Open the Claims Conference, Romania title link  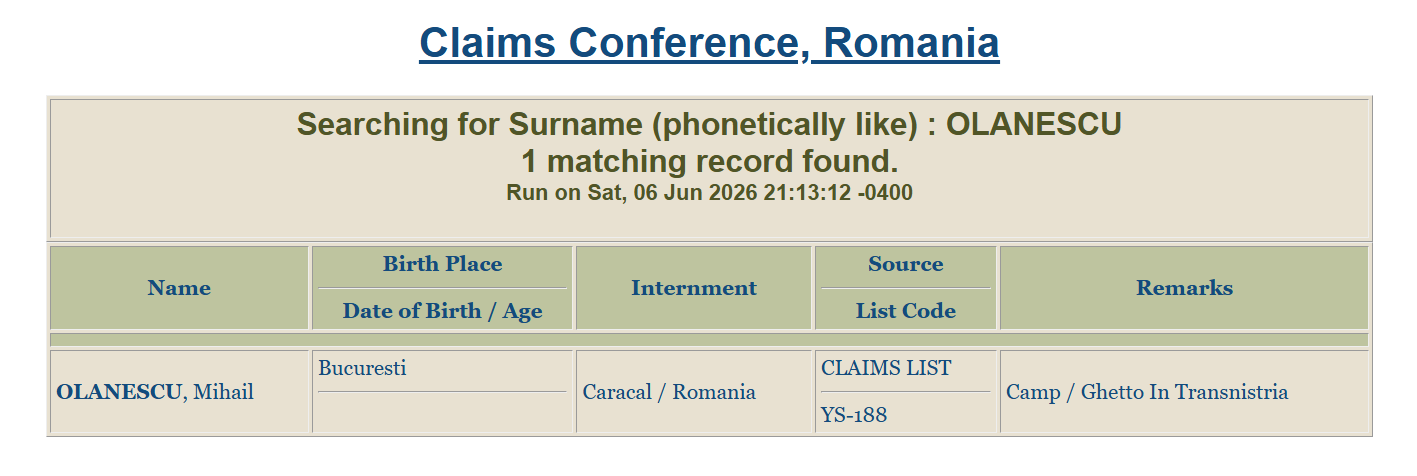[709, 43]
